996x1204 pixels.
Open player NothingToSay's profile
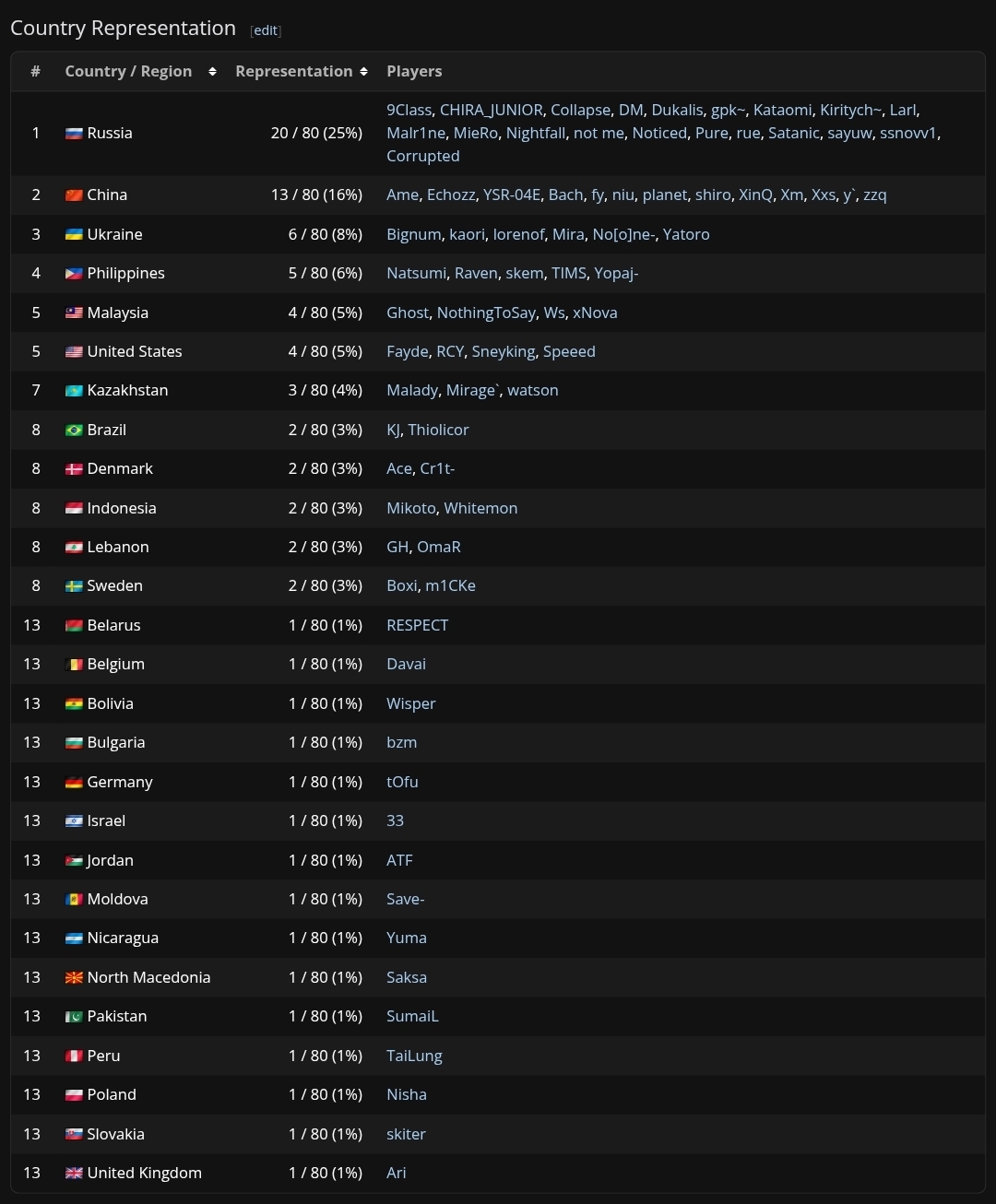pos(486,313)
